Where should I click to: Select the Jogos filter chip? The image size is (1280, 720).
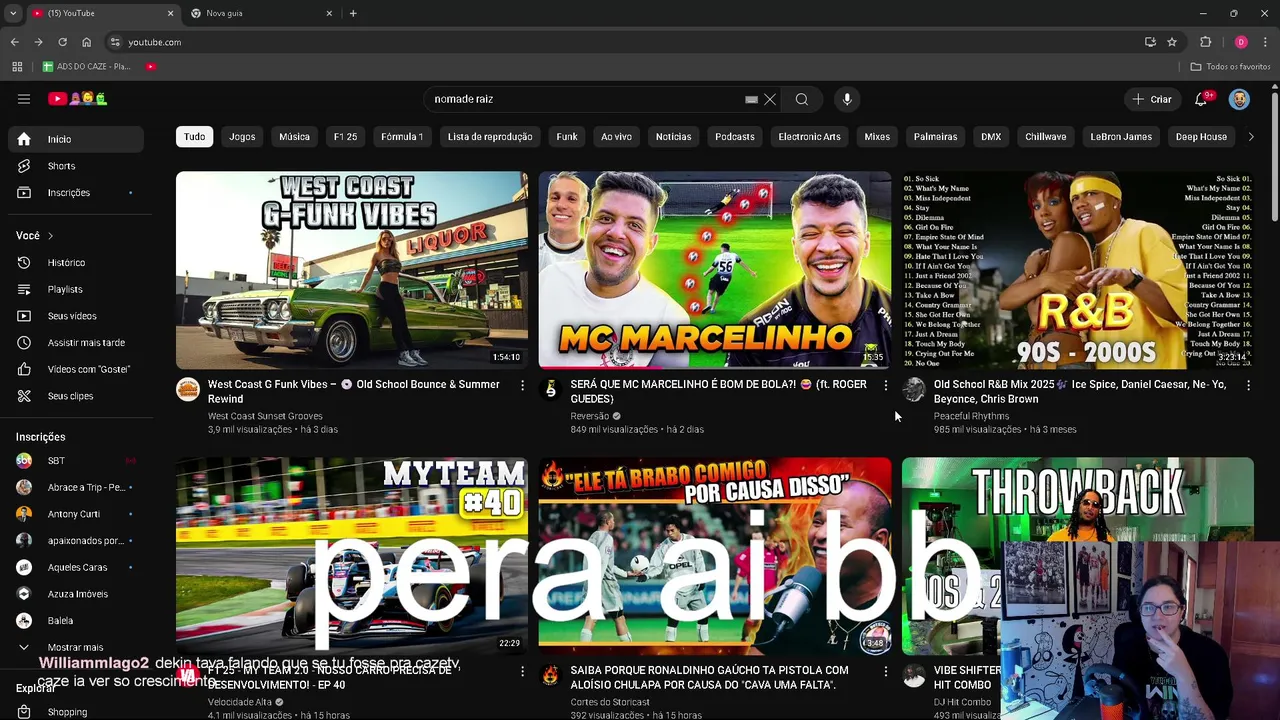click(242, 137)
